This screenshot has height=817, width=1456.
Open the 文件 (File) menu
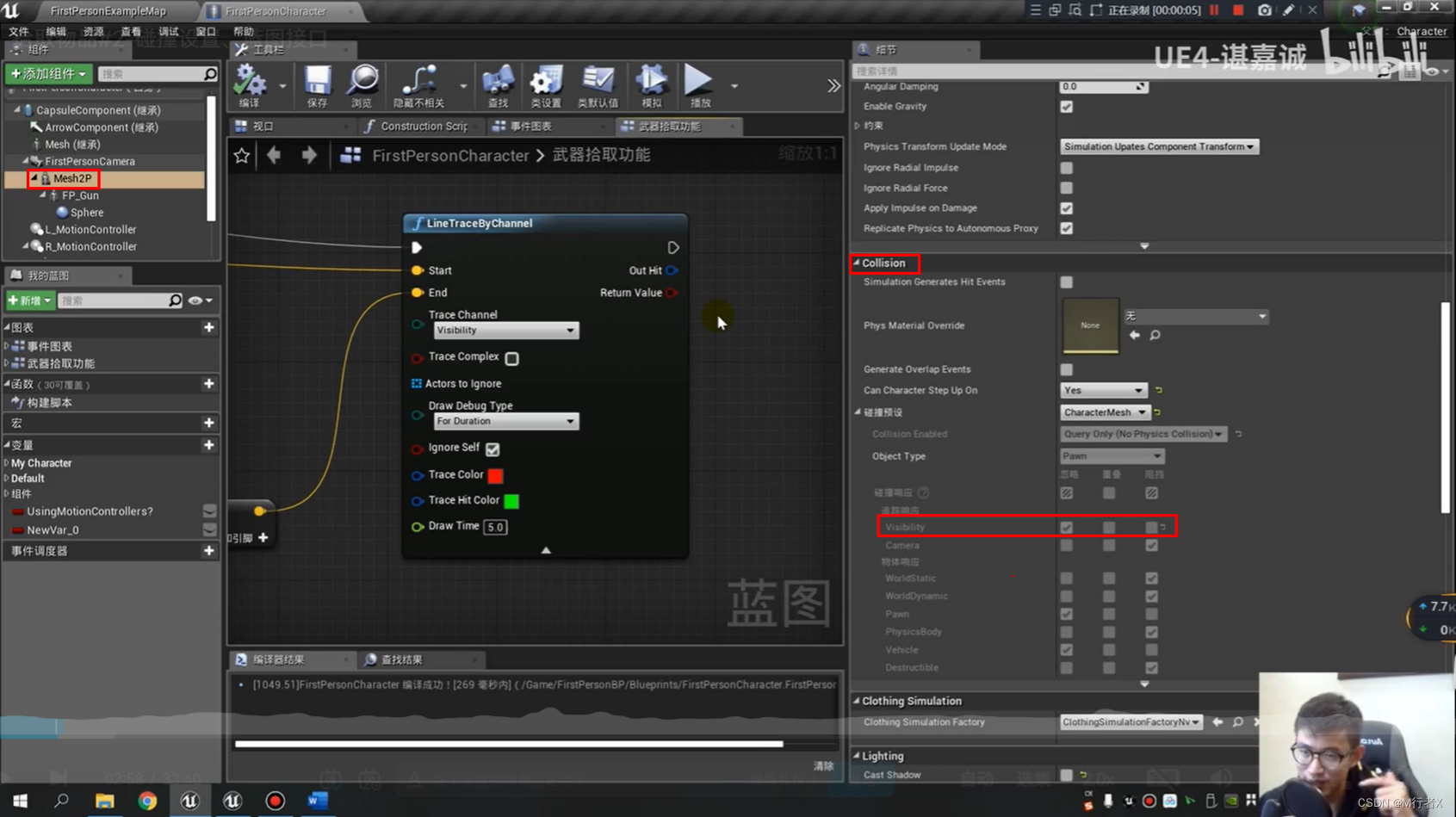tap(18, 32)
